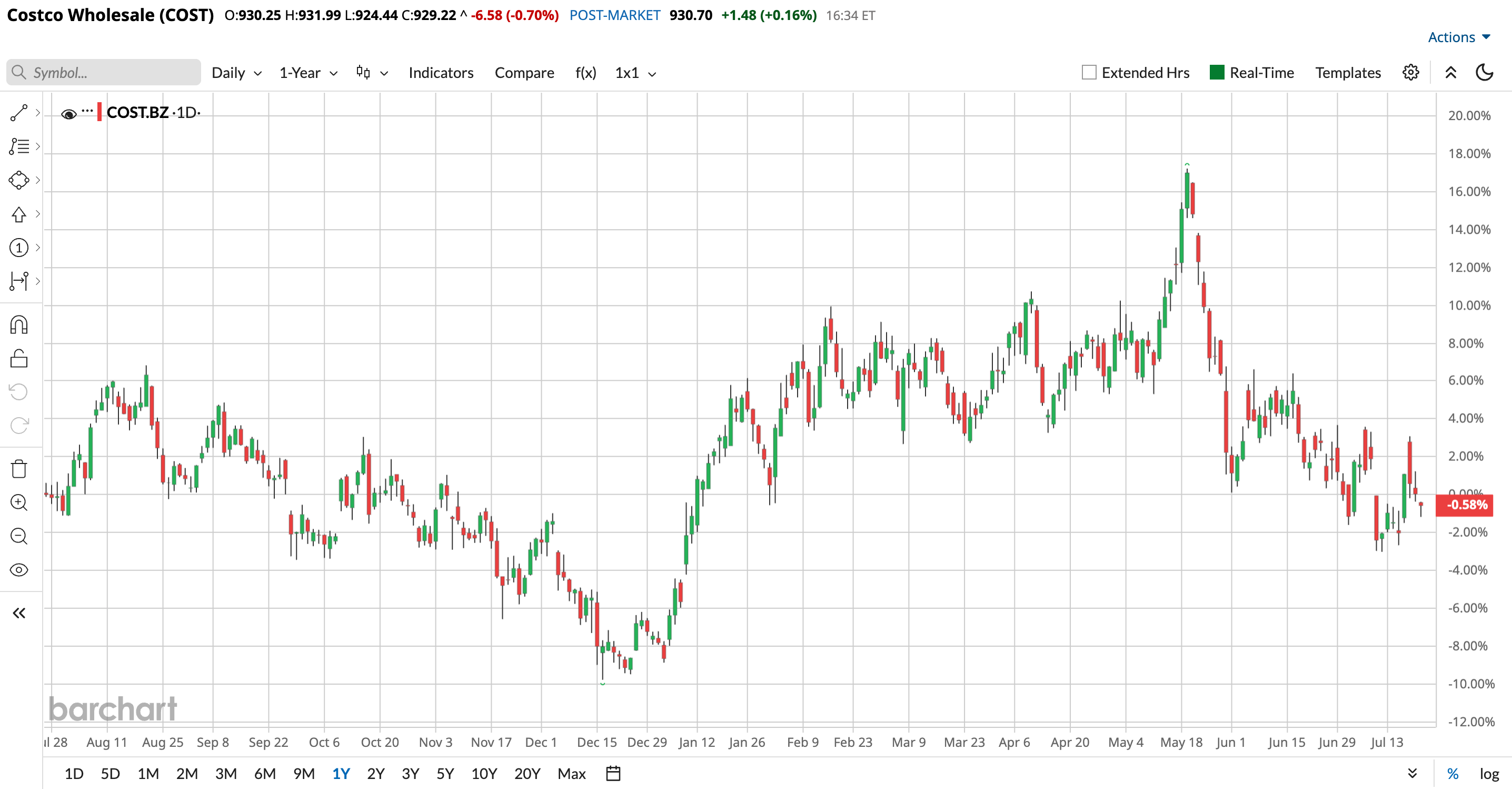The height and width of the screenshot is (789, 1512).
Task: Select the 20Y range button
Action: pyautogui.click(x=526, y=774)
